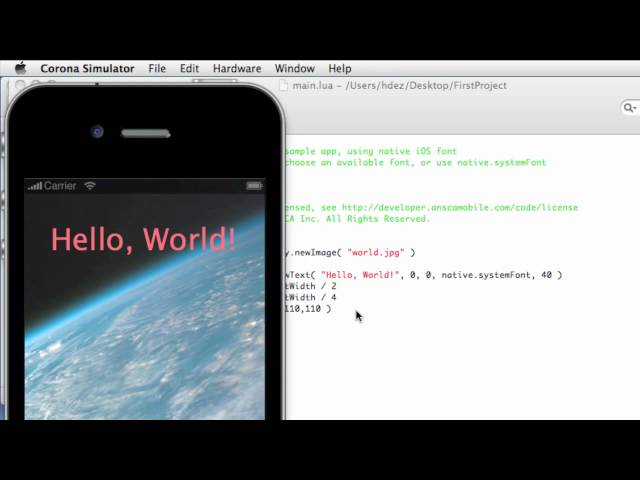Click the signal bars in simulator status bar
This screenshot has height=480, width=640.
click(35, 187)
